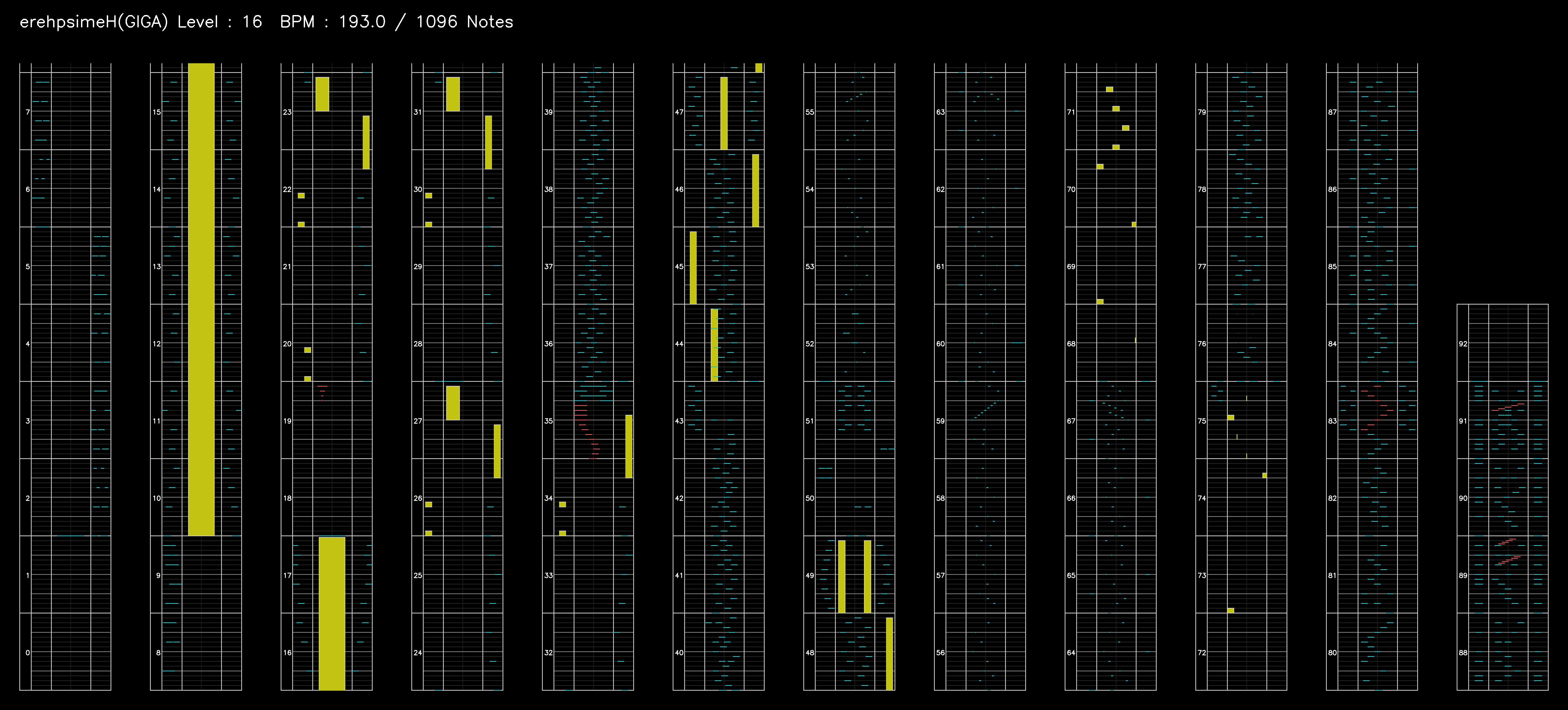1568x710 pixels.
Task: Select the yellow hold note in measure 44
Action: point(715,345)
